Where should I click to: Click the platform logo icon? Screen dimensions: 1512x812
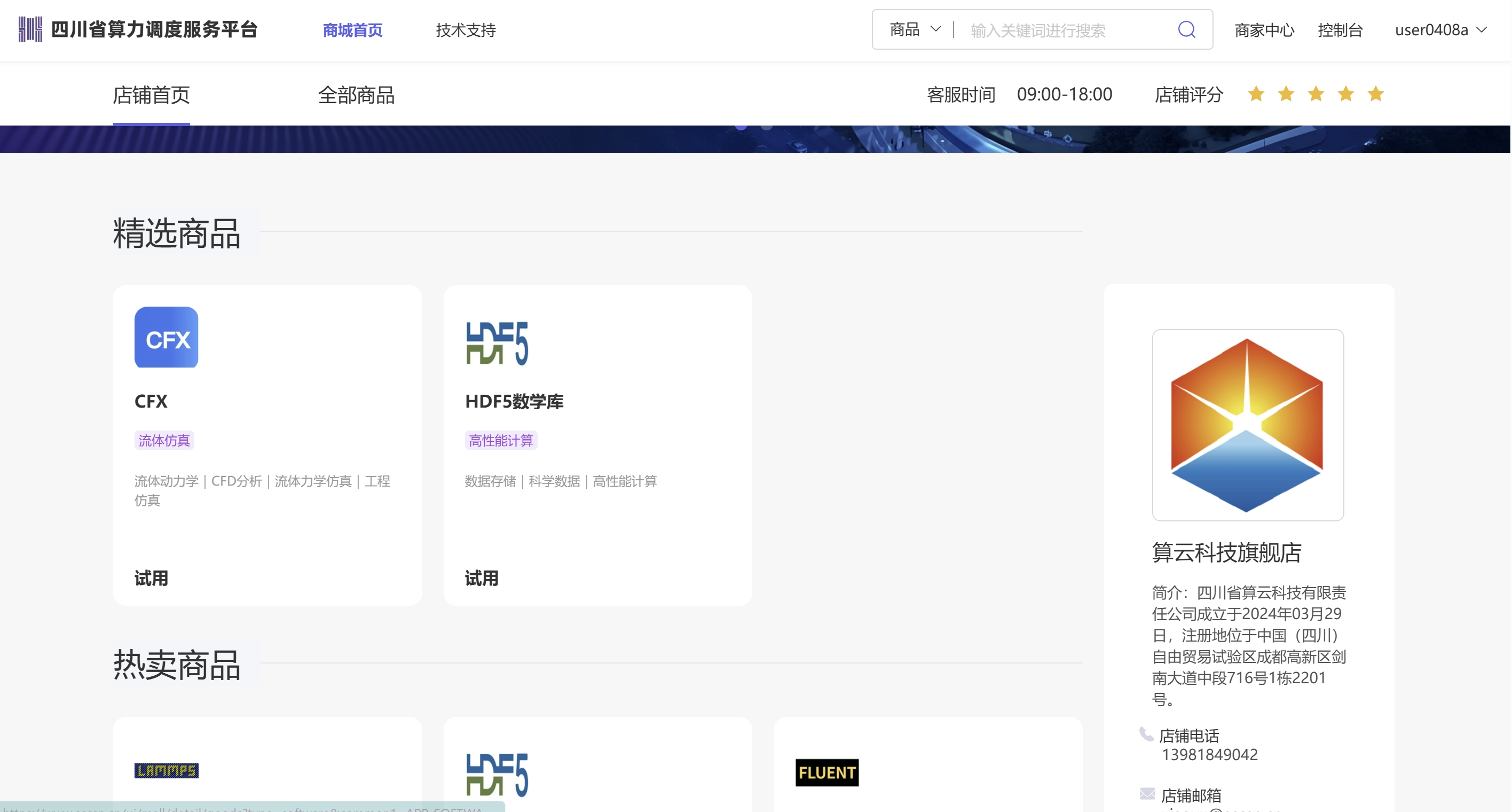30,29
